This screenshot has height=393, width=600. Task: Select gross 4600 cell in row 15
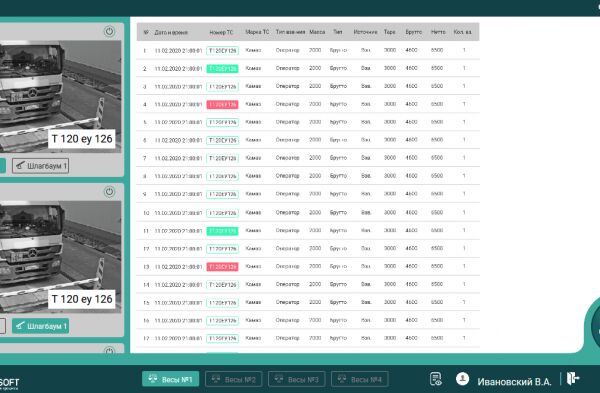pos(411,302)
